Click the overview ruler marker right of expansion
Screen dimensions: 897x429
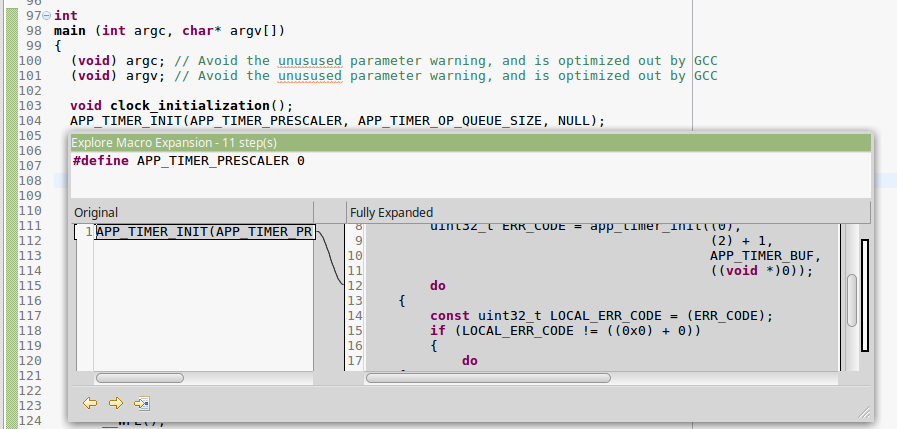(865, 295)
